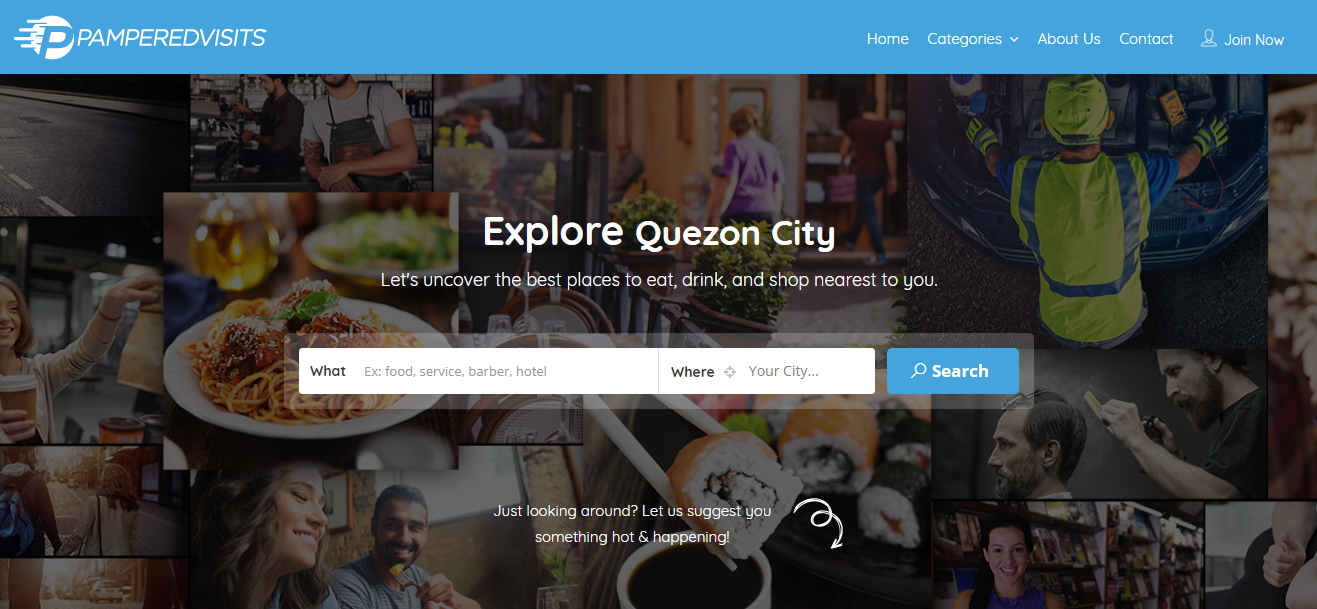1317x609 pixels.
Task: Click the user profile icon beside Join Now
Action: point(1209,39)
